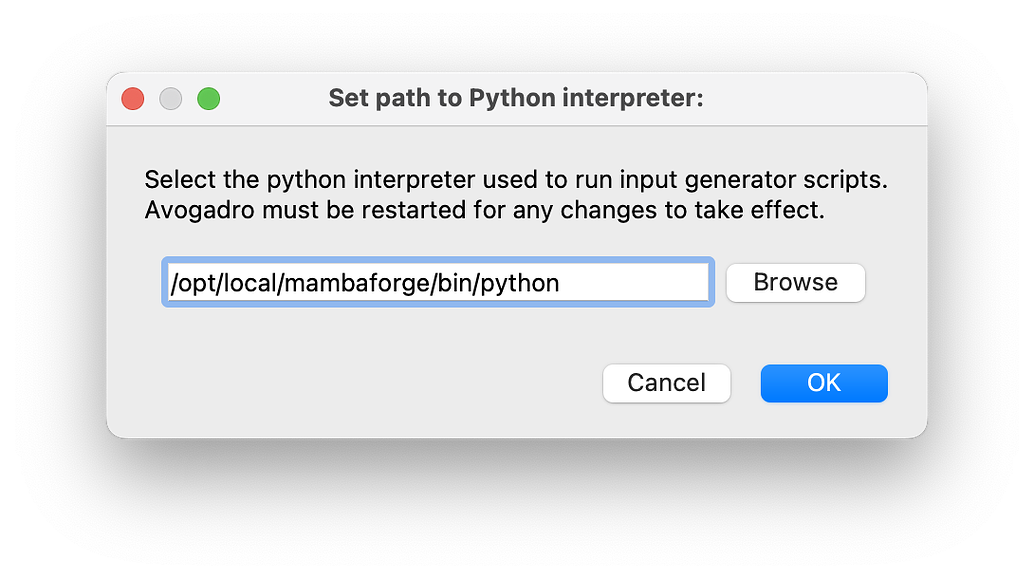Place cursor in the /opt/local/mambaforge/bin/python text box

pos(437,283)
